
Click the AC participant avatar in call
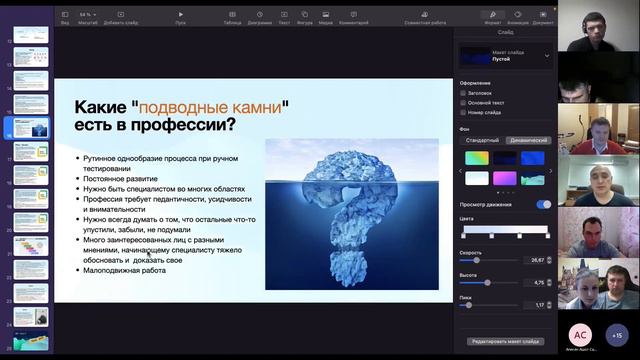(x=580, y=335)
